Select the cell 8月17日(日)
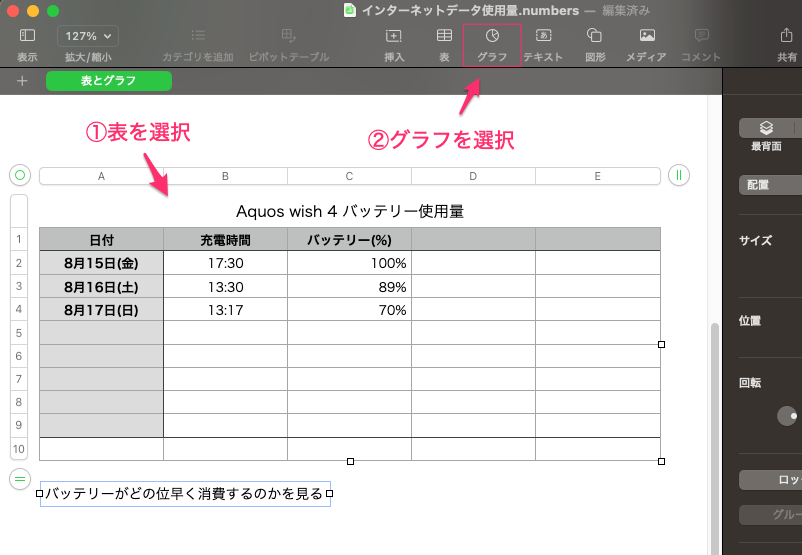 tap(101, 309)
